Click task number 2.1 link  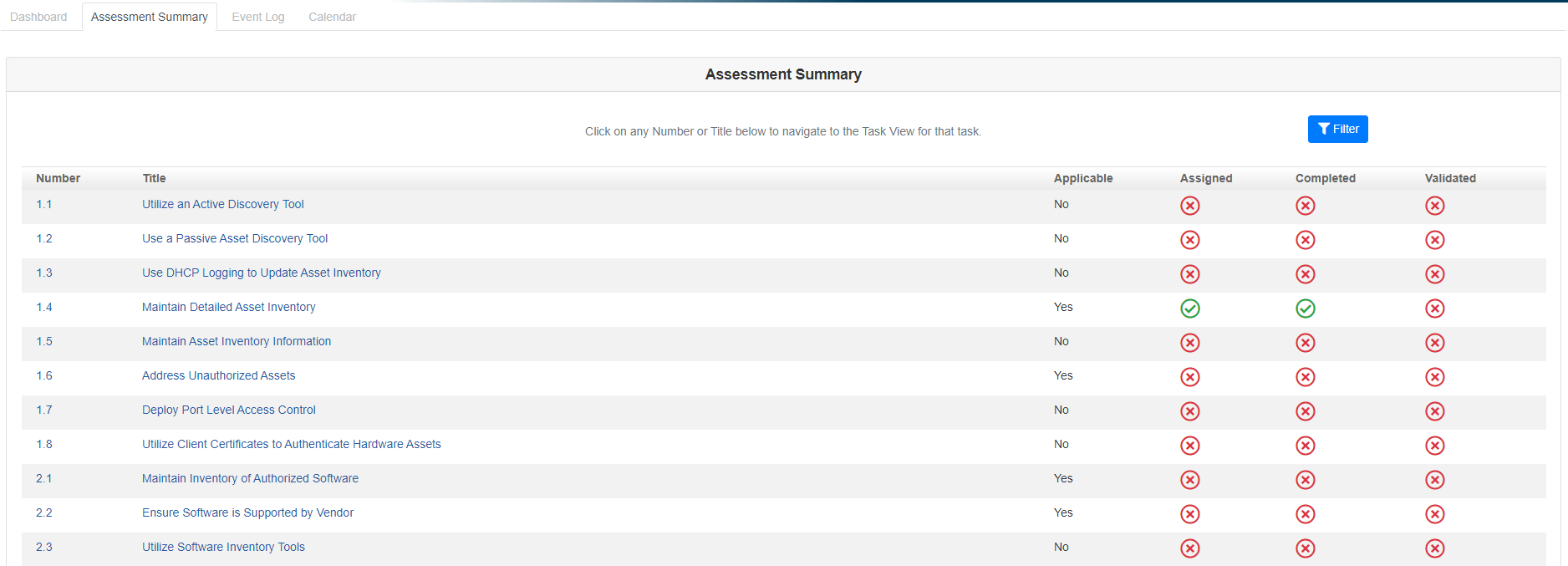click(x=43, y=478)
